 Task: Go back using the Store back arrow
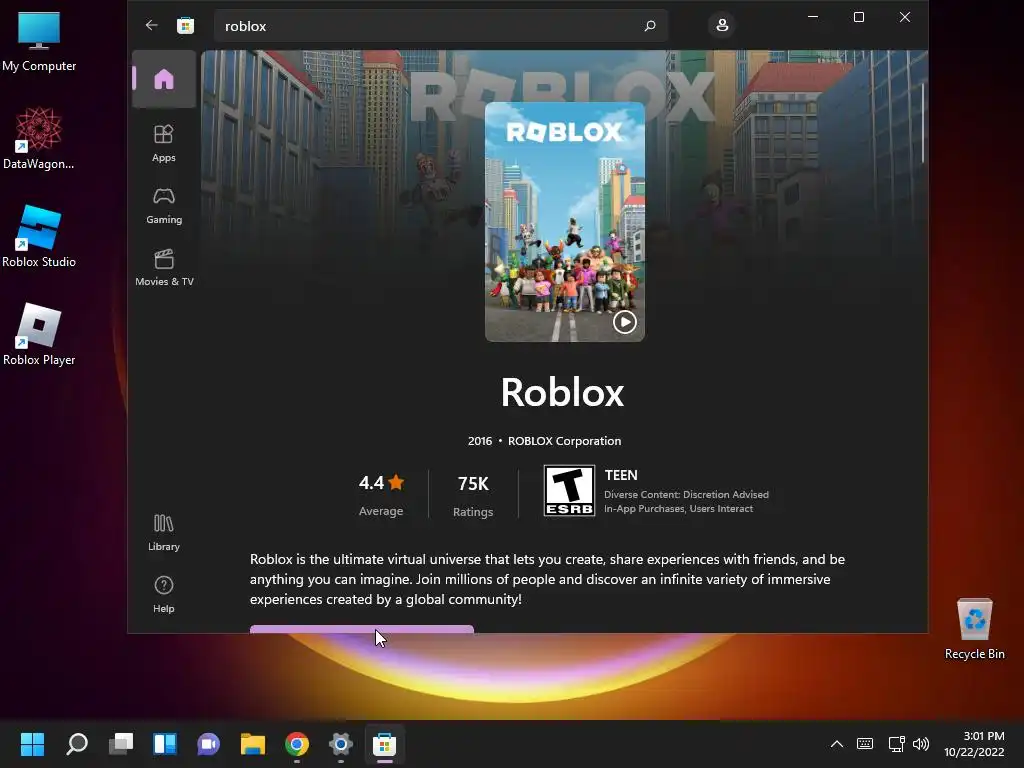pos(152,25)
